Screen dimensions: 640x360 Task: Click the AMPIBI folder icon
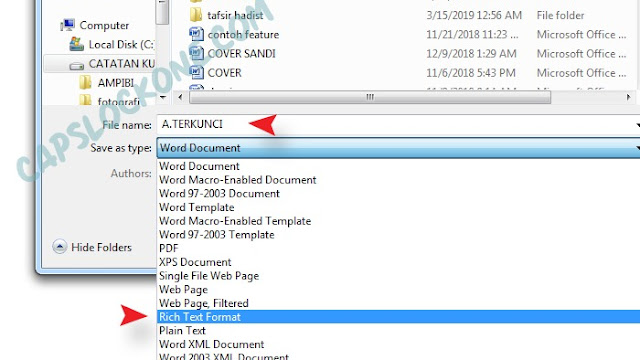[x=85, y=82]
